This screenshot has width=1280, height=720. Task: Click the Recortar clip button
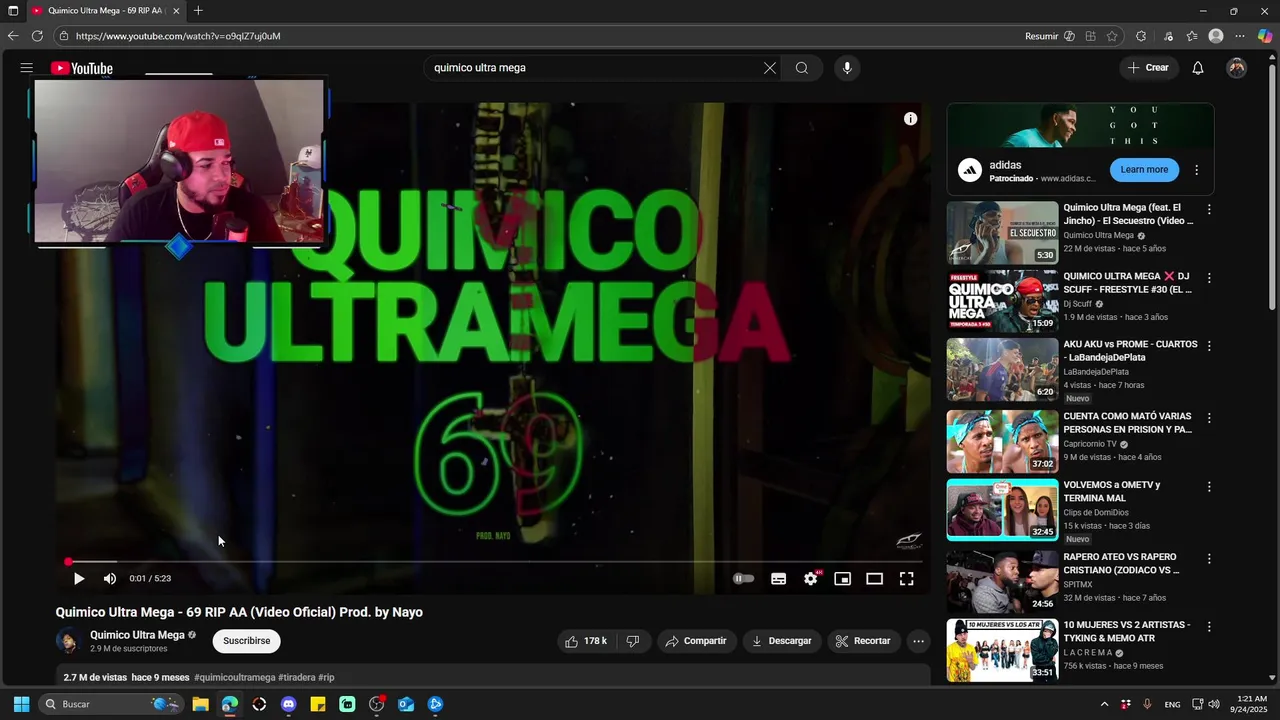pos(863,641)
